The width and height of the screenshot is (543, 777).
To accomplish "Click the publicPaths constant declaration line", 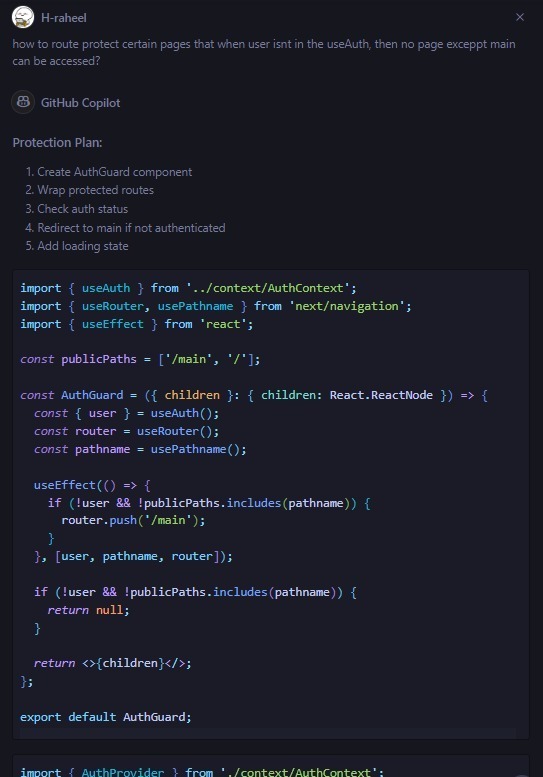I will [x=140, y=359].
